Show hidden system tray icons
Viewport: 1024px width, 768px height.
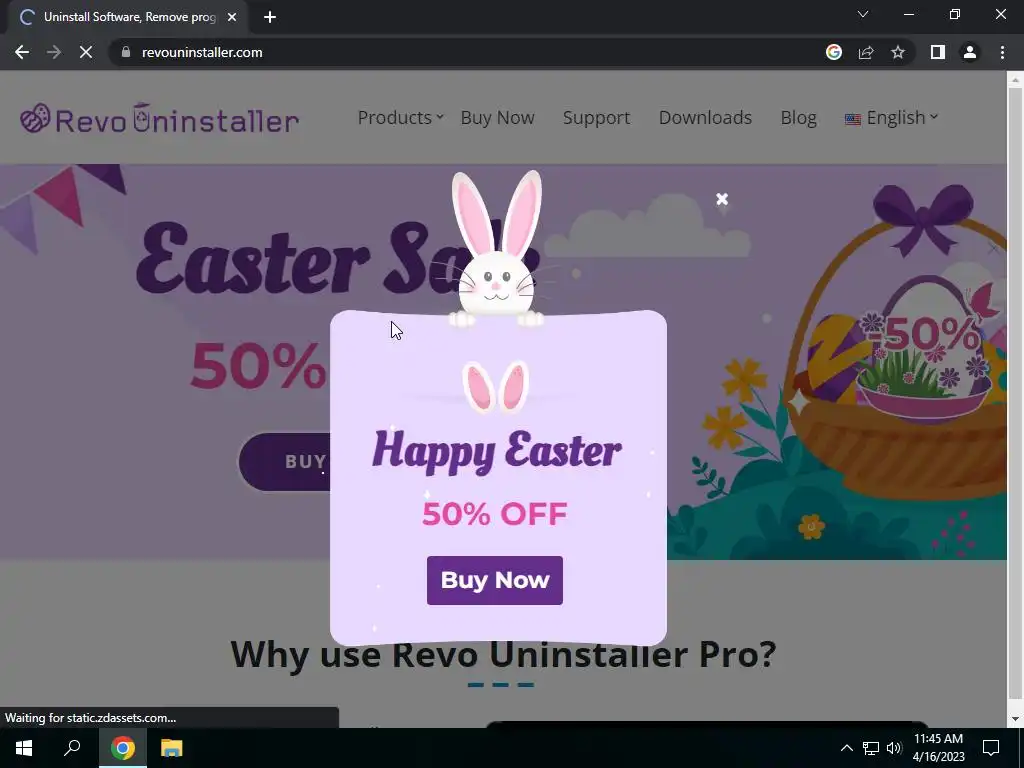[846, 748]
